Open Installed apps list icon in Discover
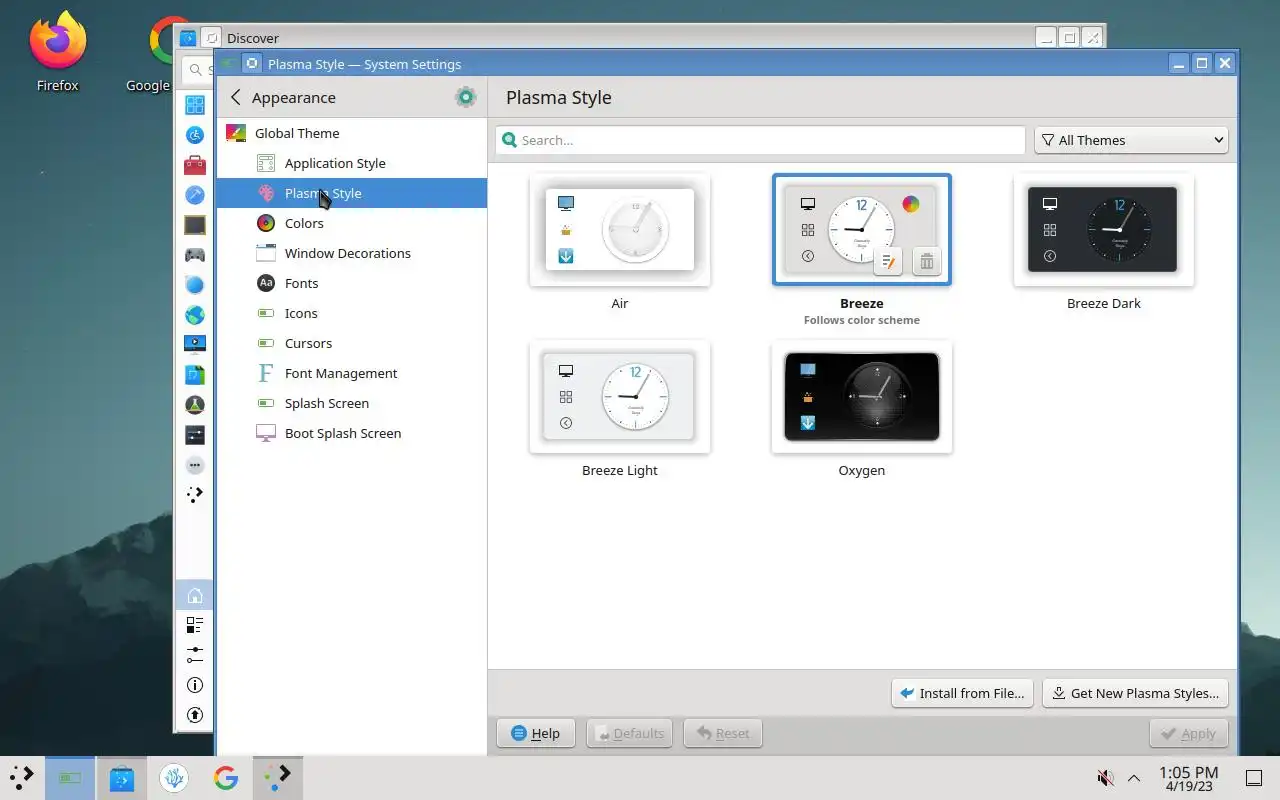This screenshot has height=800, width=1280. [195, 625]
